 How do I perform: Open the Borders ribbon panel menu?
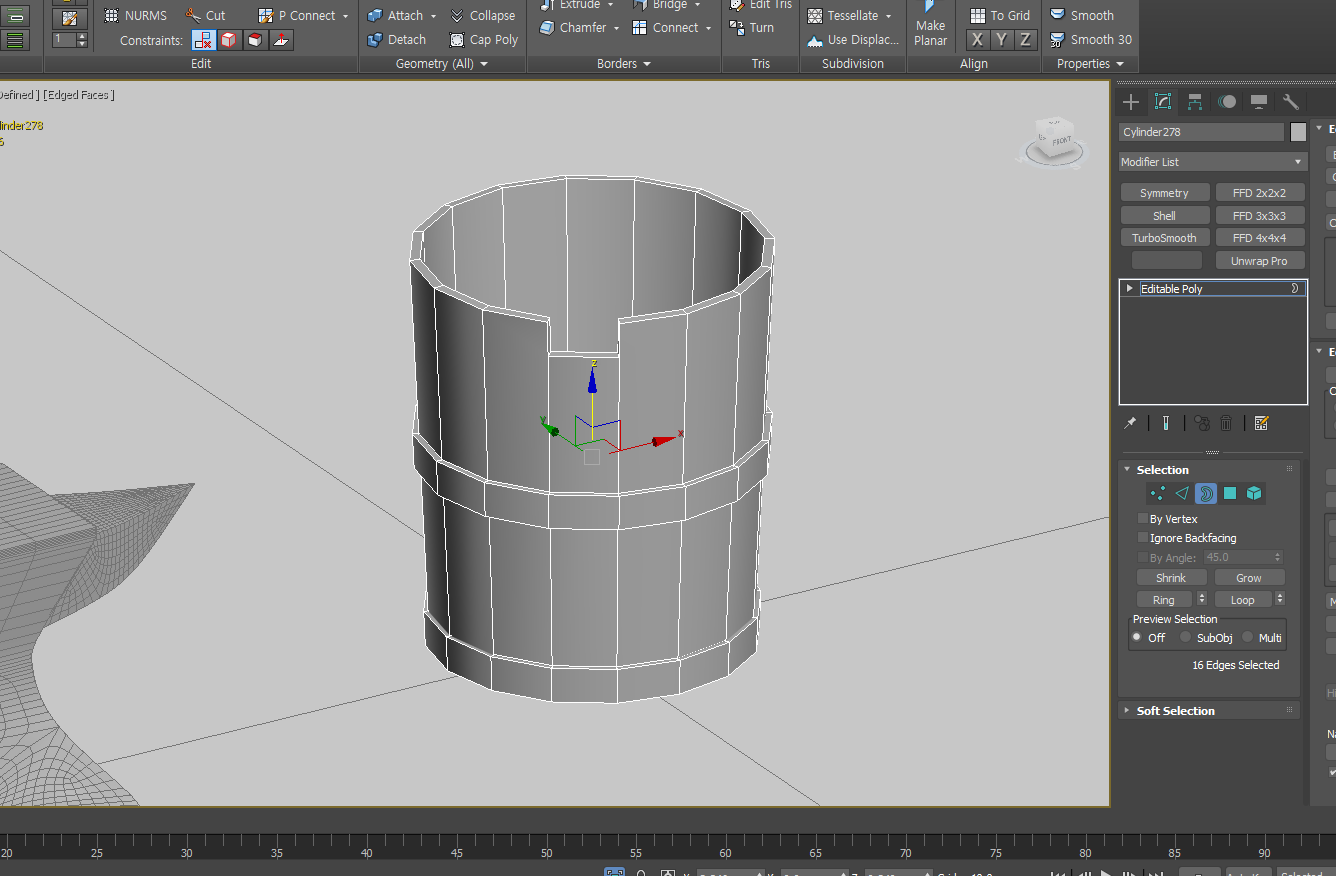[624, 64]
